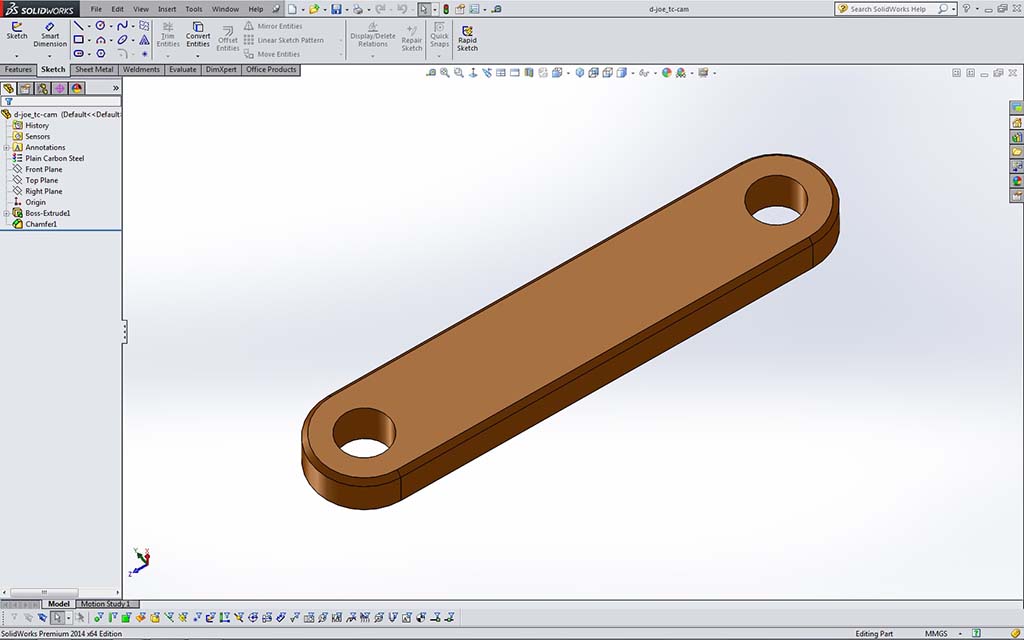Screen dimensions: 1024x640
Task: Toggle the Select cursor tool in top toolbar
Action: tap(424, 9)
